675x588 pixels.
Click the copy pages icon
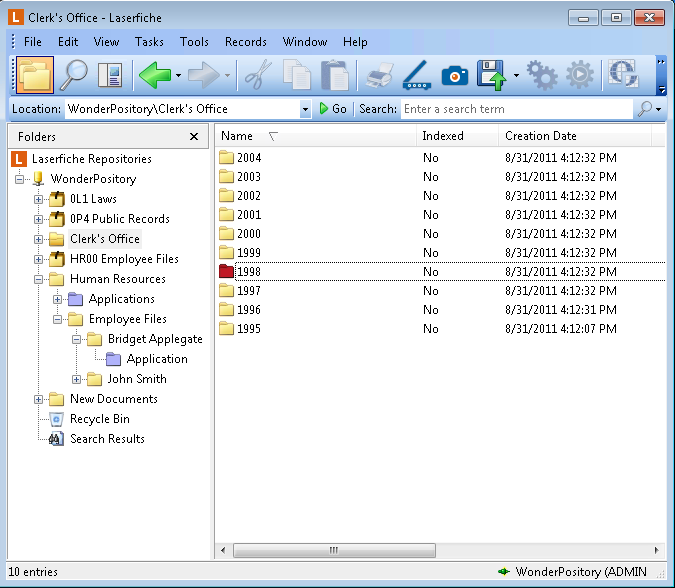(x=297, y=75)
